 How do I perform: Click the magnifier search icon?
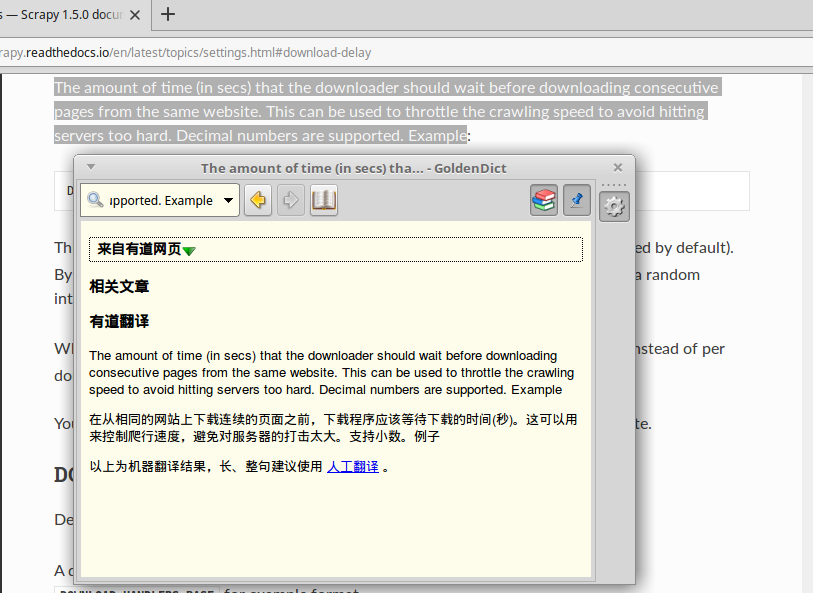coord(95,200)
